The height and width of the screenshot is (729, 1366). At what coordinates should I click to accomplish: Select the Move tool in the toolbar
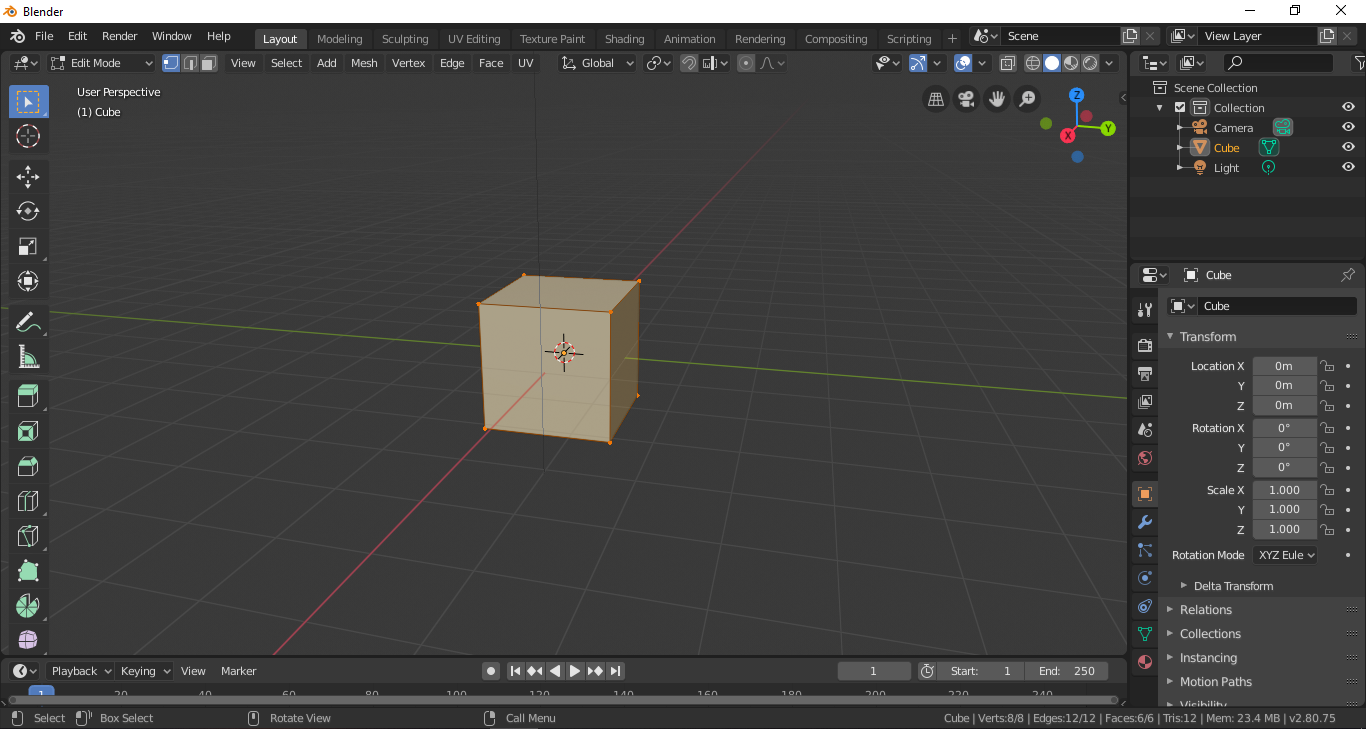coord(28,176)
